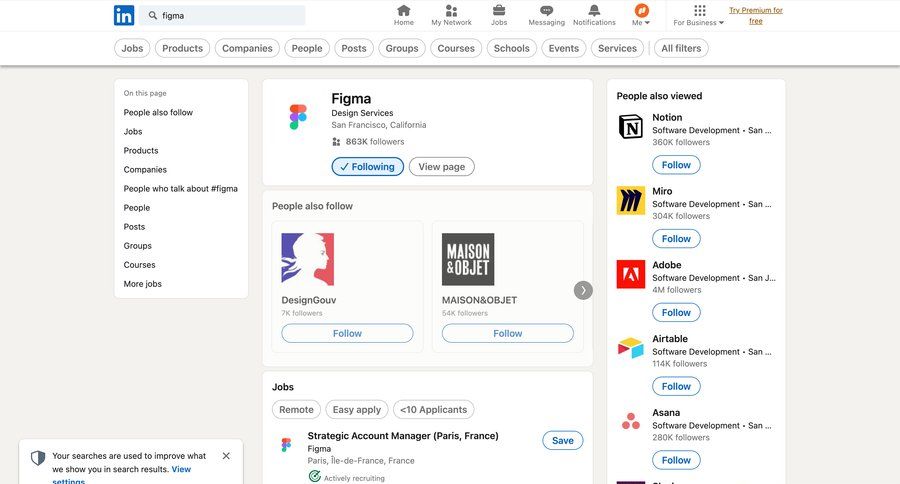Open the DesignGouv logo thumbnail
This screenshot has width=900, height=484.
pyautogui.click(x=308, y=259)
